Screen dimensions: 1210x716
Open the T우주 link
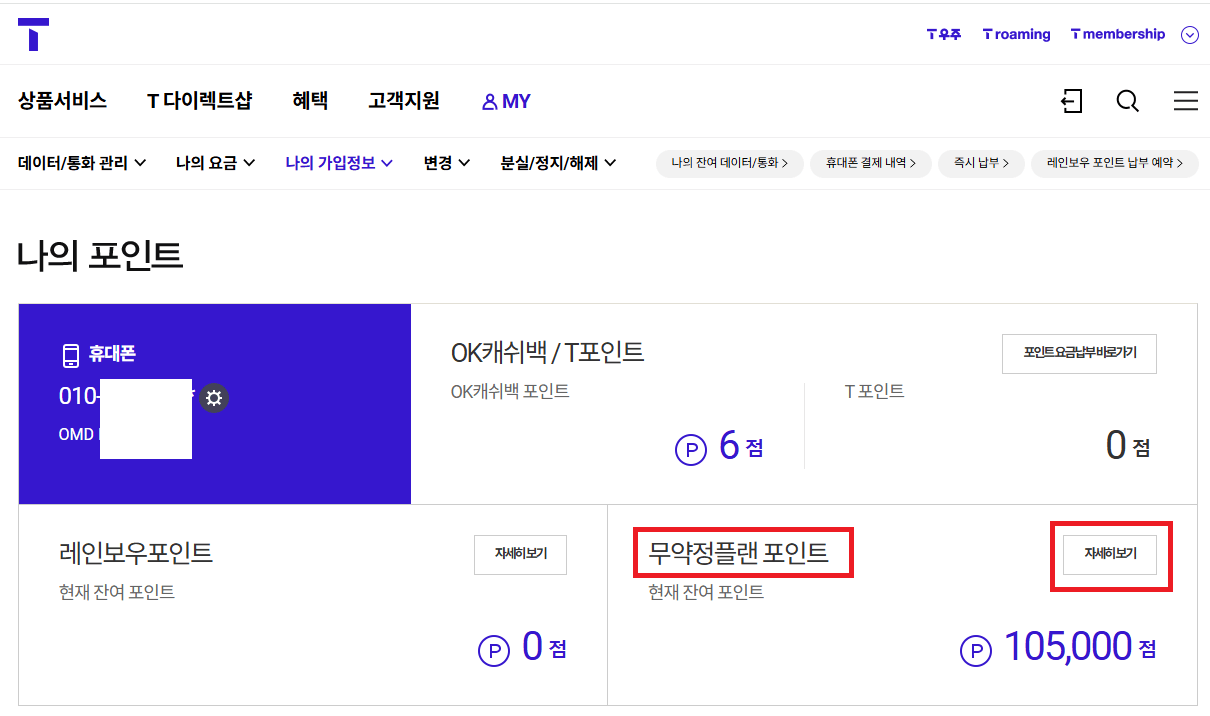click(x=944, y=34)
